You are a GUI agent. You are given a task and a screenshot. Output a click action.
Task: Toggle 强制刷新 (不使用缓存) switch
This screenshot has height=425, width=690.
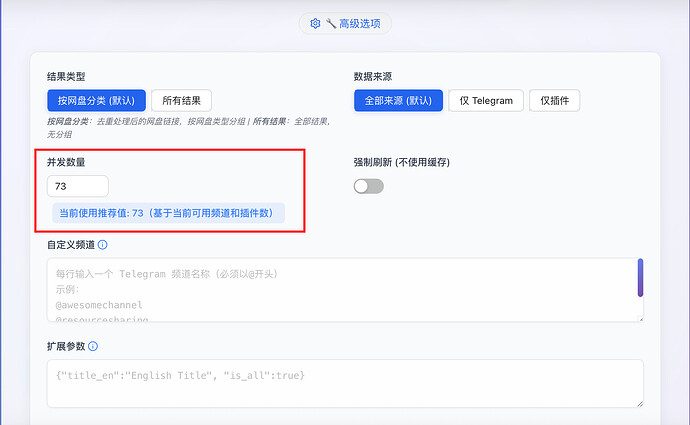[369, 186]
